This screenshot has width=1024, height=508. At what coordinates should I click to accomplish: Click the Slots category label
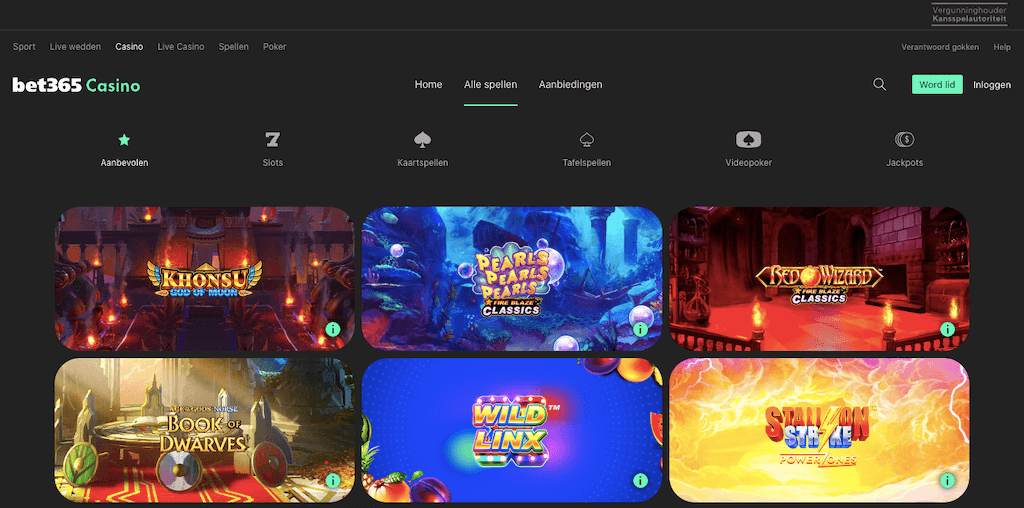click(272, 163)
